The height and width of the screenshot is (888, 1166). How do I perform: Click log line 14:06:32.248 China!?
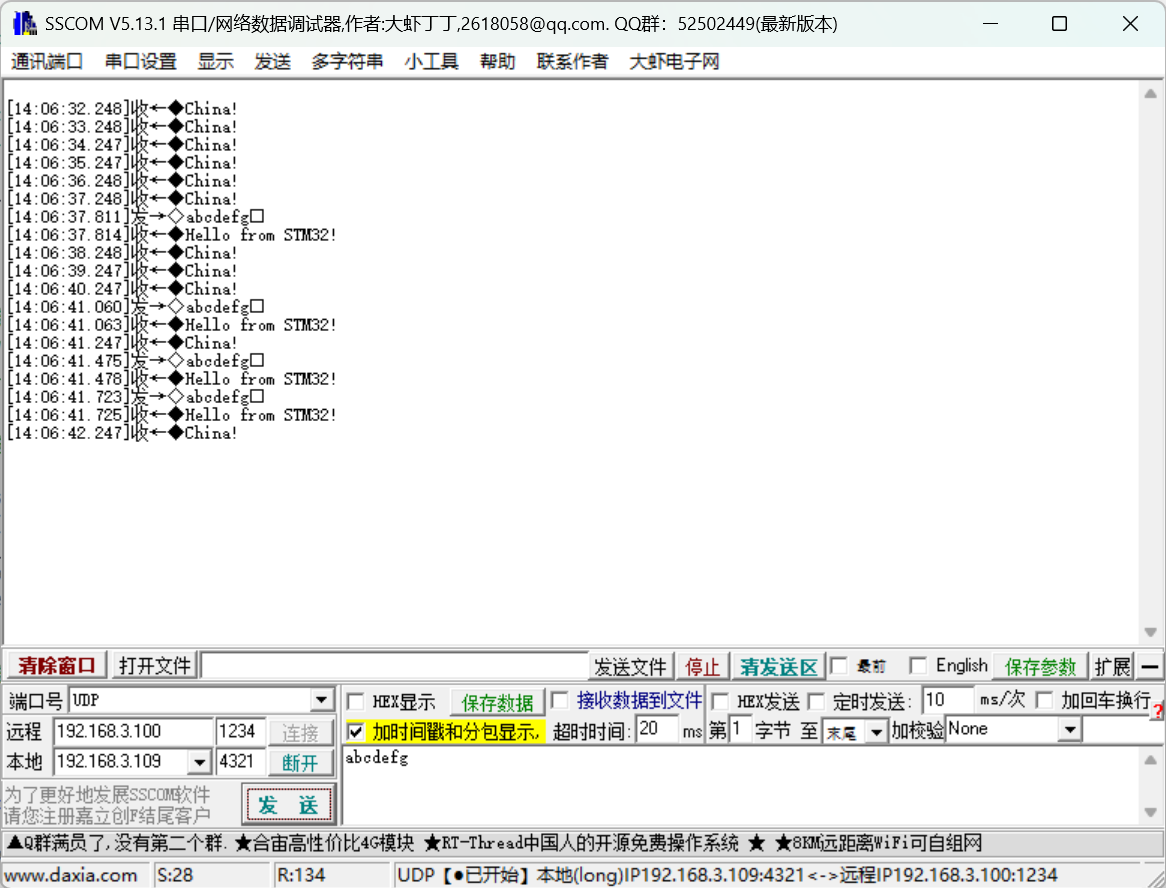[122, 109]
